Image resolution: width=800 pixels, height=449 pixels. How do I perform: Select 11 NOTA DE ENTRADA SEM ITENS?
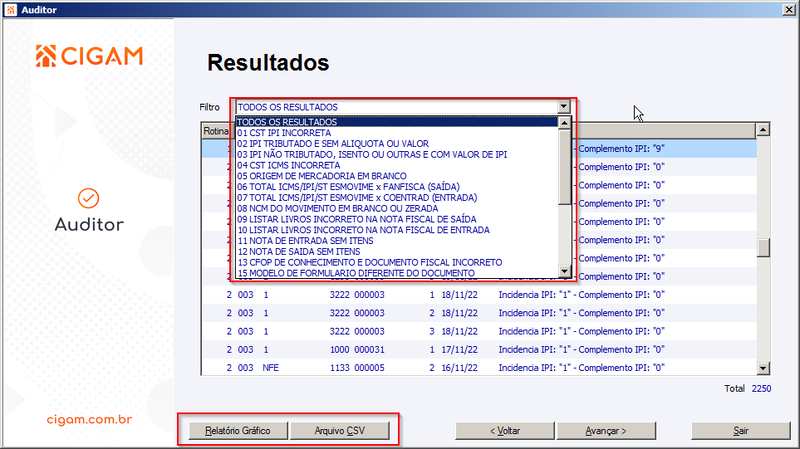tap(397, 241)
